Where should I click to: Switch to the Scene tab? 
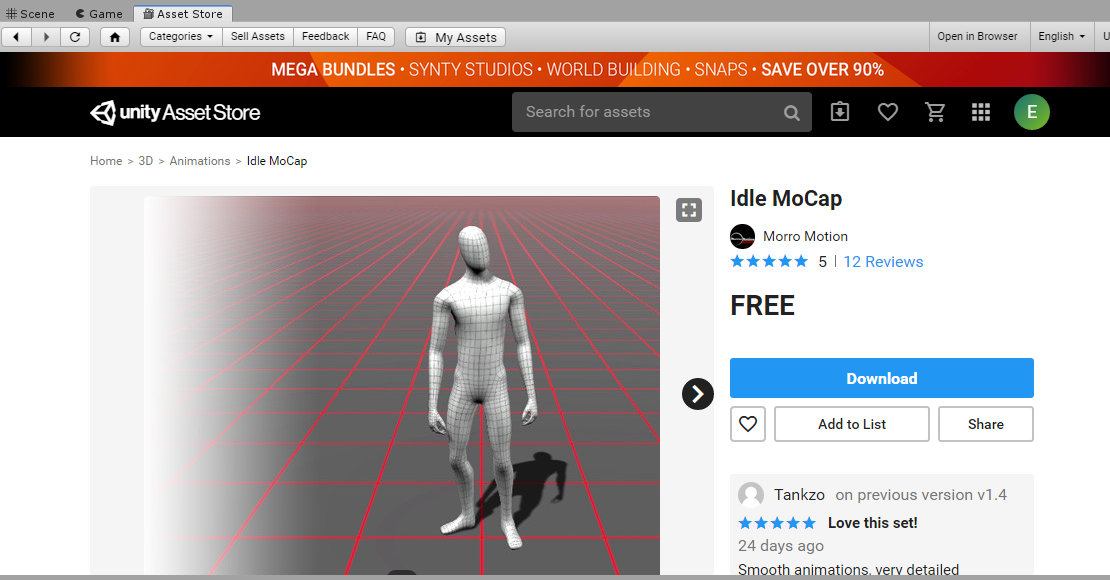point(30,13)
